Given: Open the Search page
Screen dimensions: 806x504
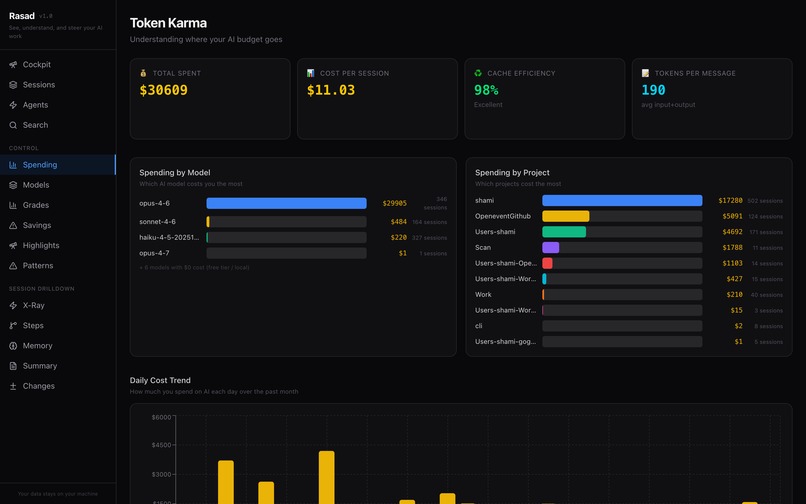Looking at the screenshot, I should [x=58, y=125].
